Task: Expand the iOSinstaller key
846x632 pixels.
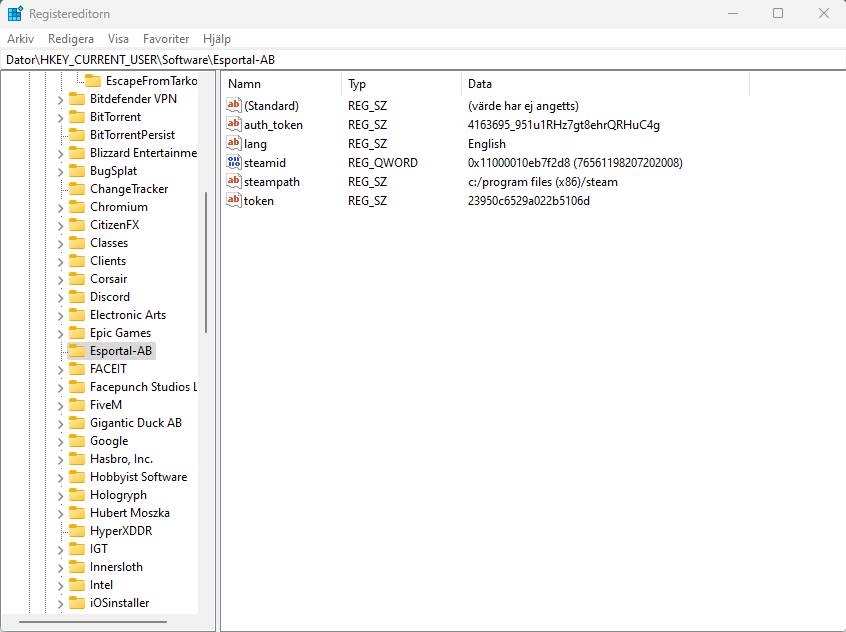Action: (60, 604)
